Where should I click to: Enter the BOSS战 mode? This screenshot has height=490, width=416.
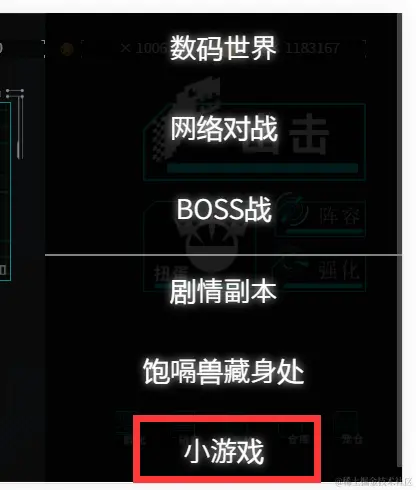tap(224, 210)
